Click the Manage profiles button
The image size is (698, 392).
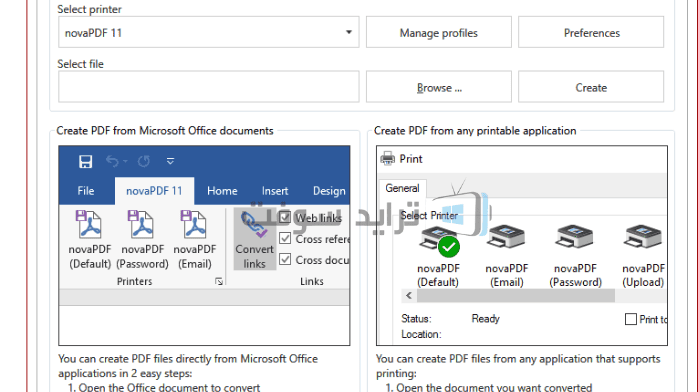click(x=438, y=32)
